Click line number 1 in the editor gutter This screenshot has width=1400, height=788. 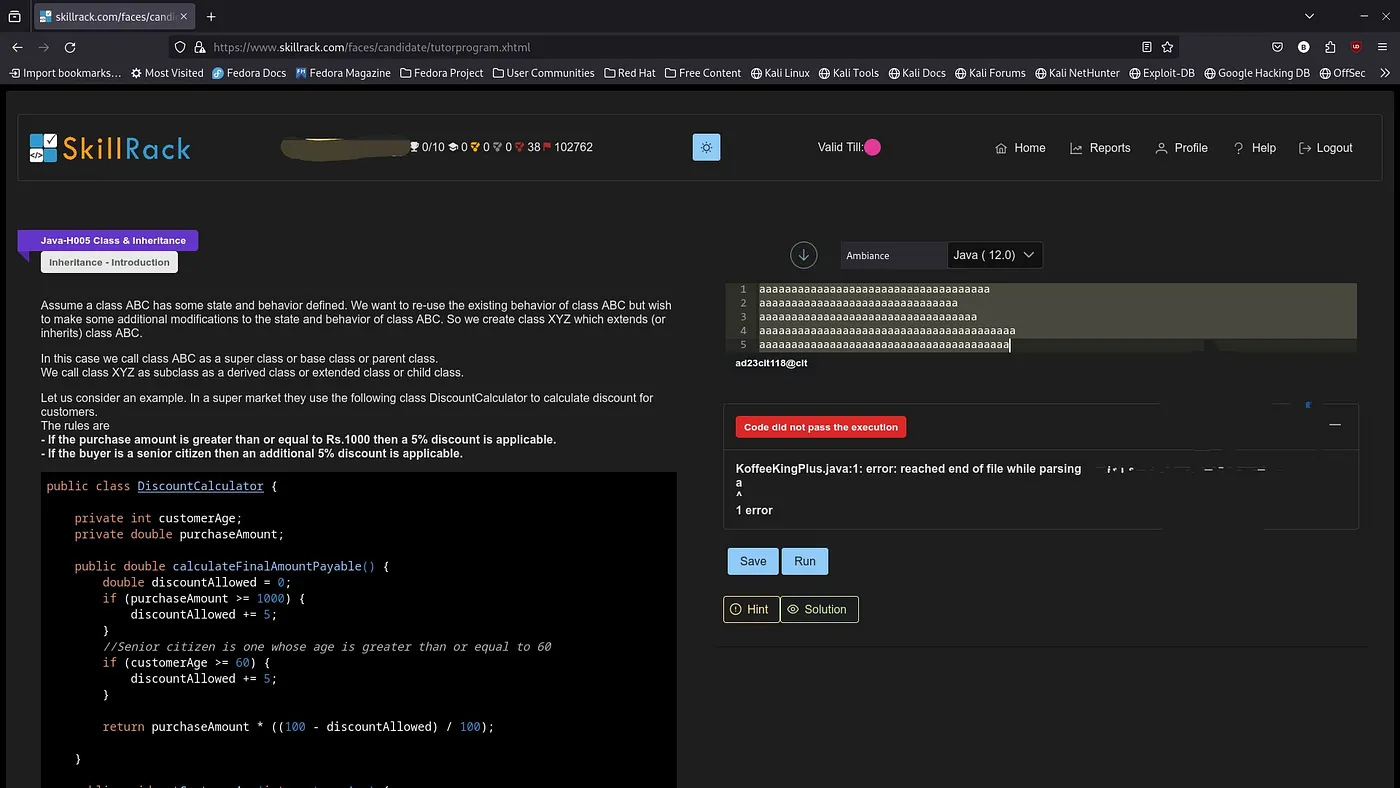pos(742,289)
